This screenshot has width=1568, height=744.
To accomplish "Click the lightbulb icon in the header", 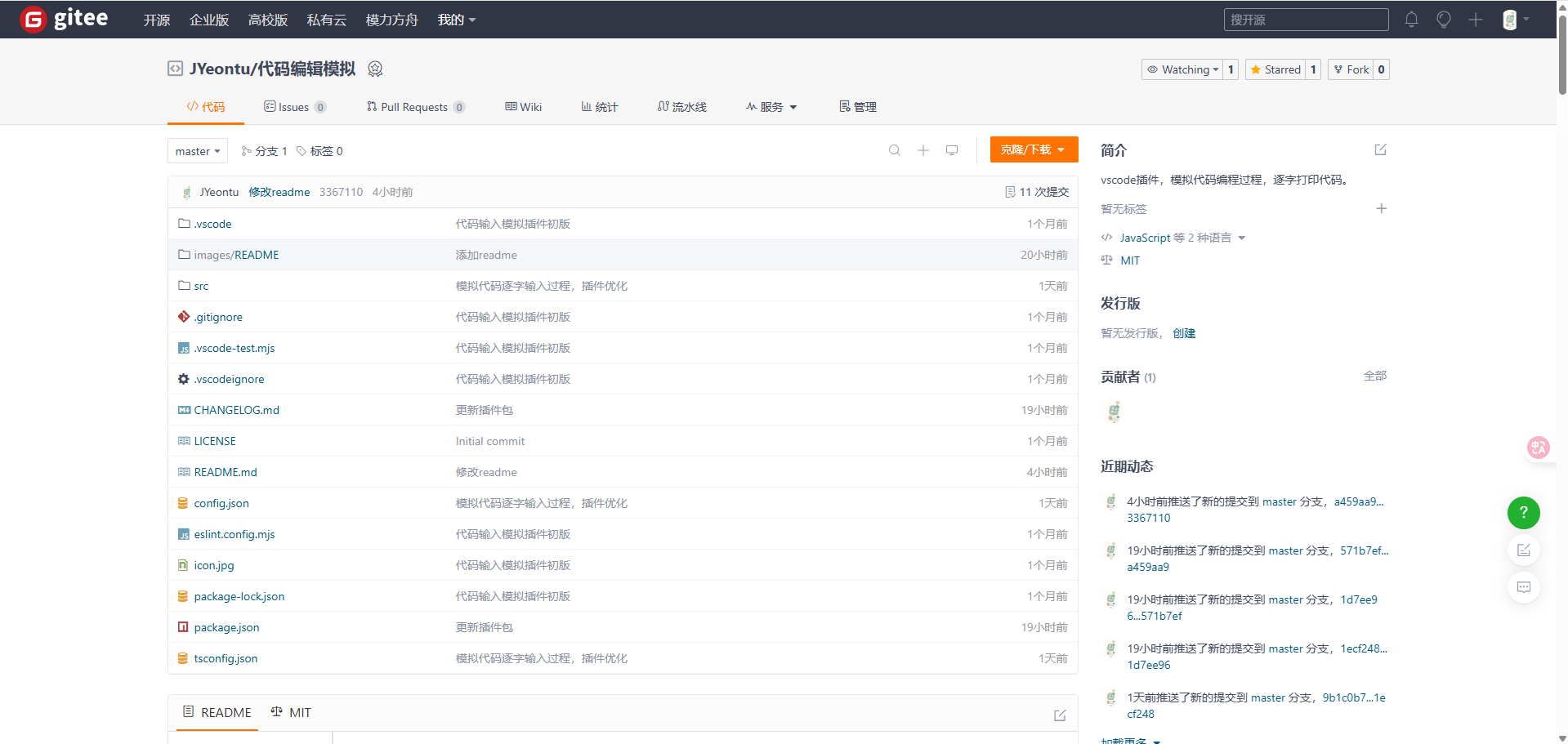I will tap(1444, 20).
